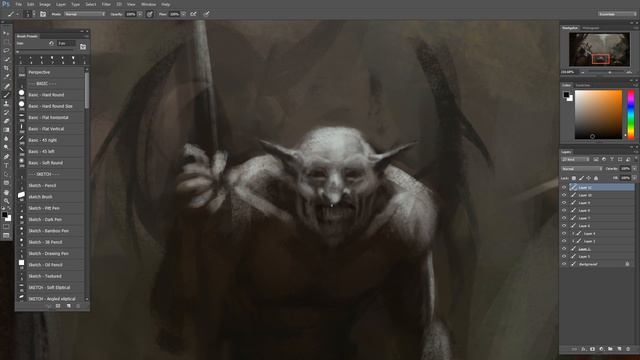Choose the Sketch - Pencil brush preset
This screenshot has height=360, width=640.
(51, 185)
